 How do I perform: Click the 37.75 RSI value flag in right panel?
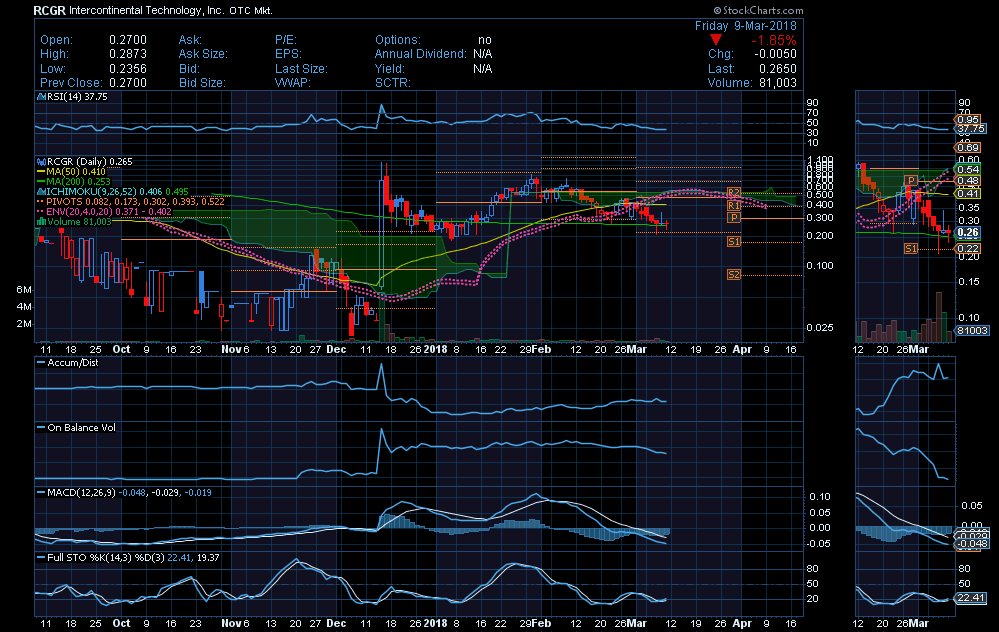(x=971, y=129)
